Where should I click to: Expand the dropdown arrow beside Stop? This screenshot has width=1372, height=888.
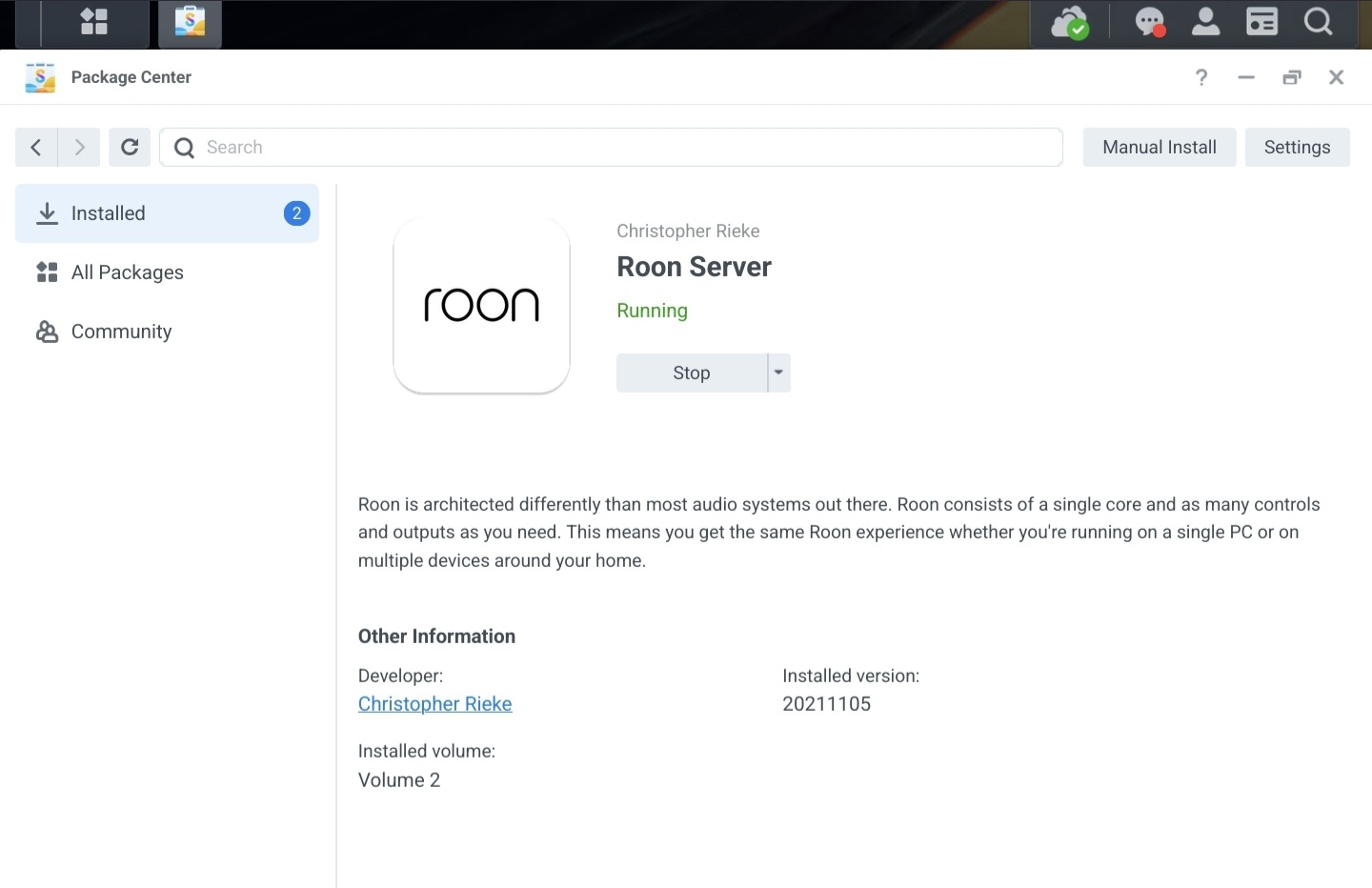[778, 373]
